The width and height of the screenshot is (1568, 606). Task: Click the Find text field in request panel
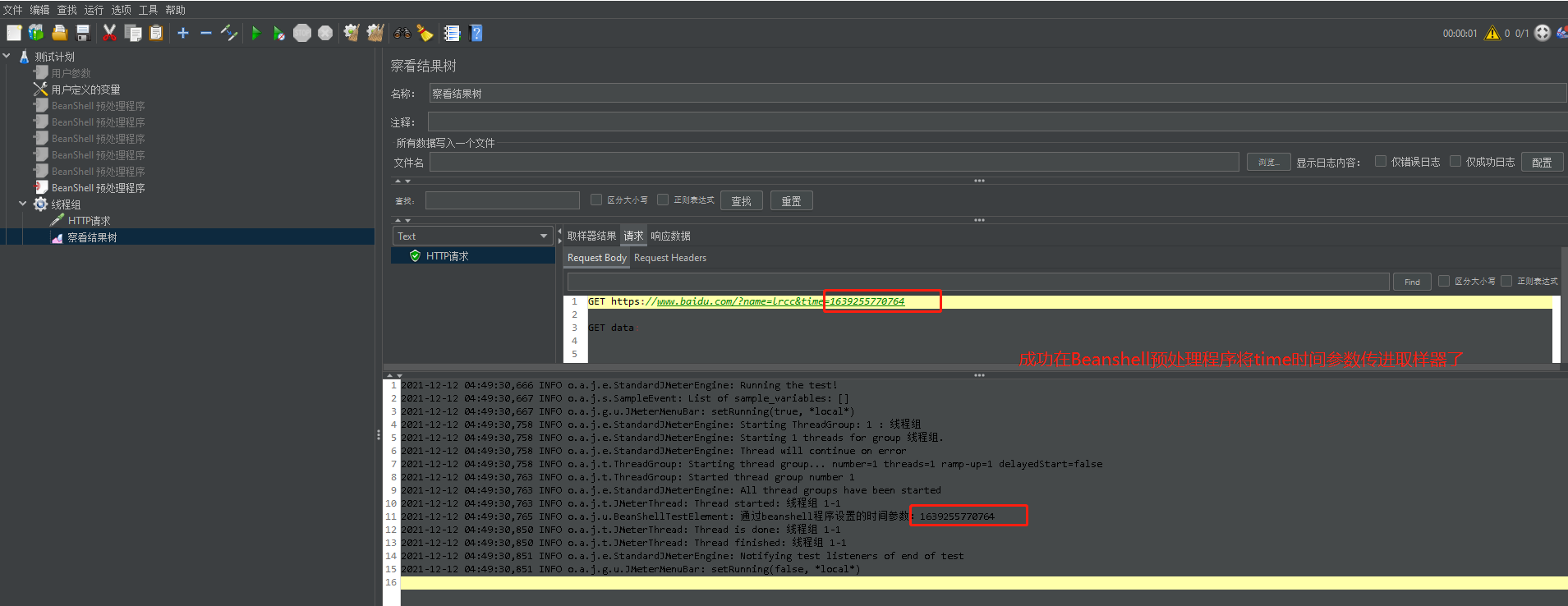click(x=978, y=282)
